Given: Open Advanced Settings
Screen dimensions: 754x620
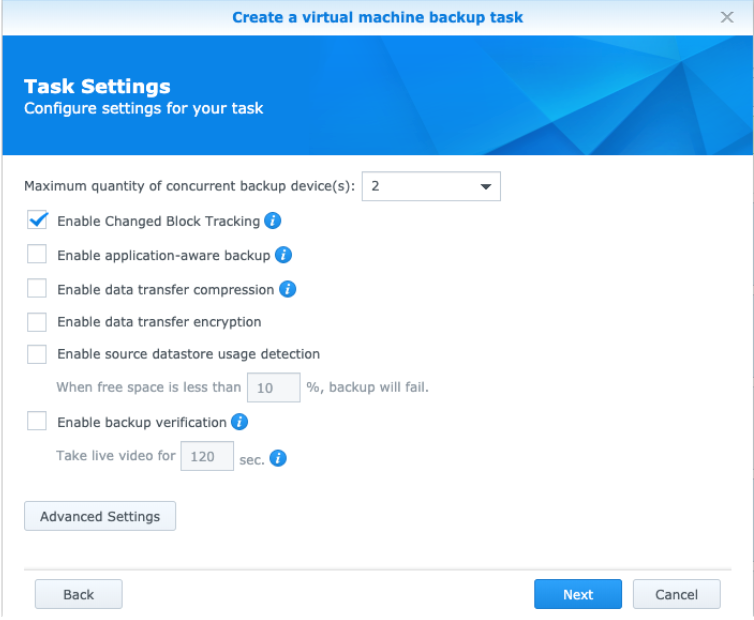Looking at the screenshot, I should coord(100,516).
